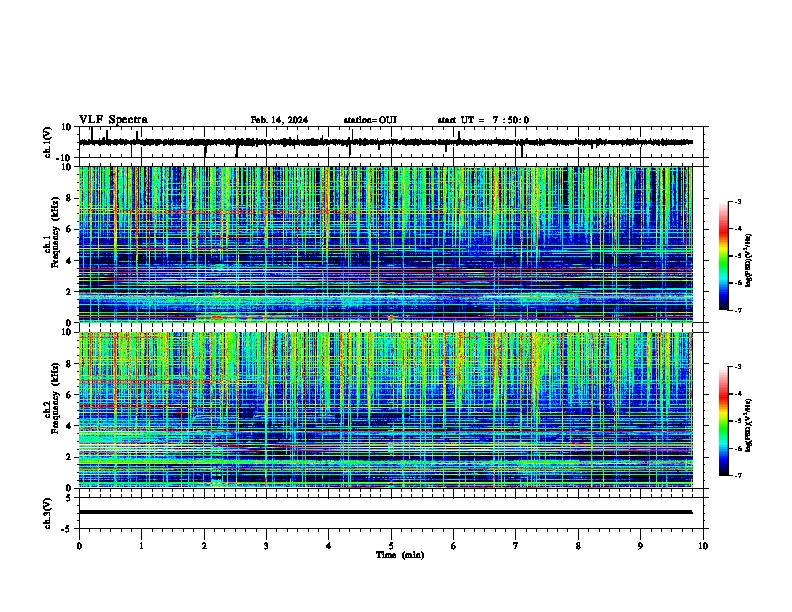Click the "2" kHz tick on ch.2 spectrogram

point(69,457)
